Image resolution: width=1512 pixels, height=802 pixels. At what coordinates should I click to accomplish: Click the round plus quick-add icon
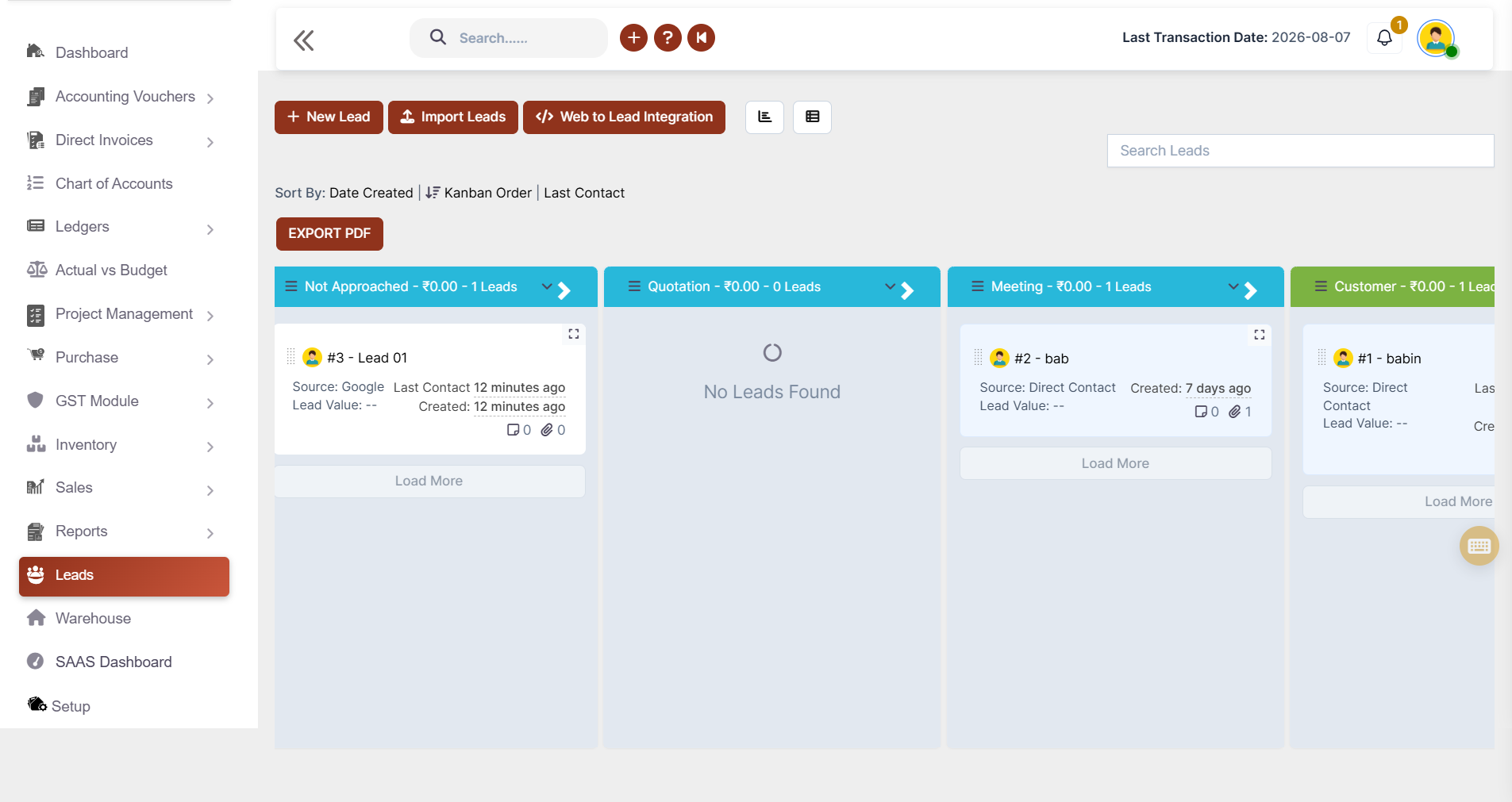coord(633,37)
